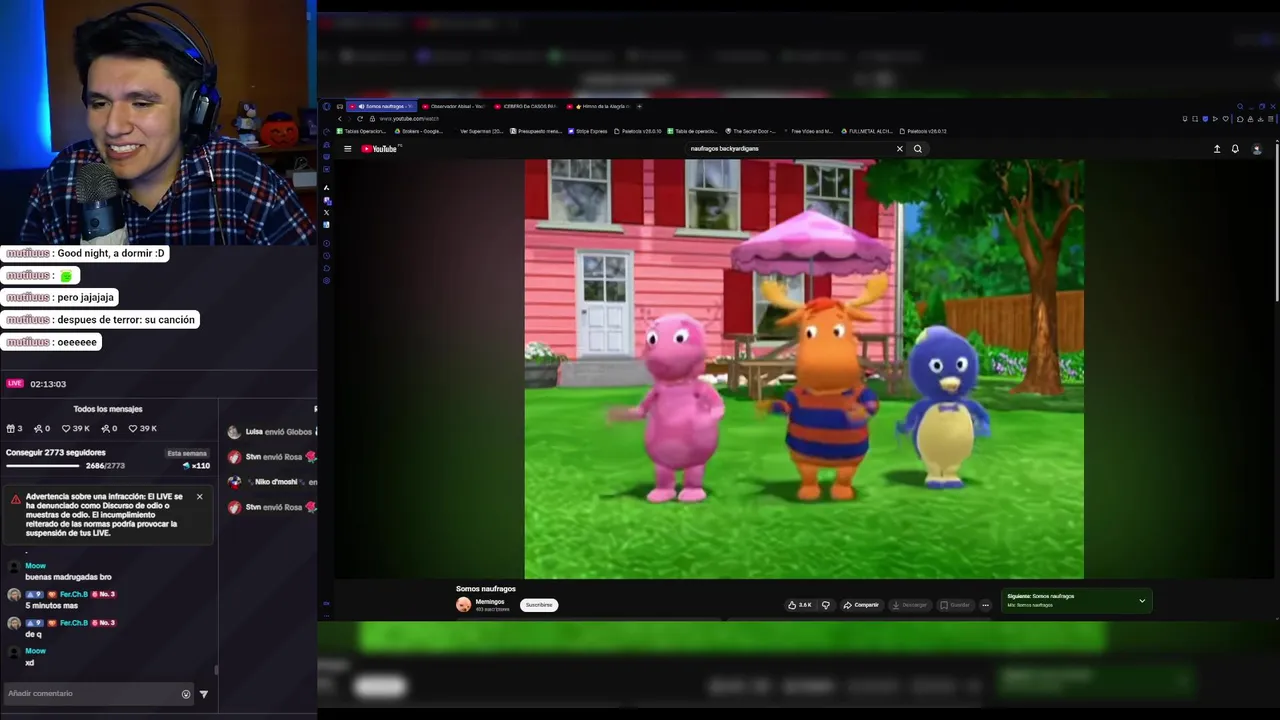Click the chat message 'de q'
This screenshot has width=1280, height=720.
coord(33,634)
